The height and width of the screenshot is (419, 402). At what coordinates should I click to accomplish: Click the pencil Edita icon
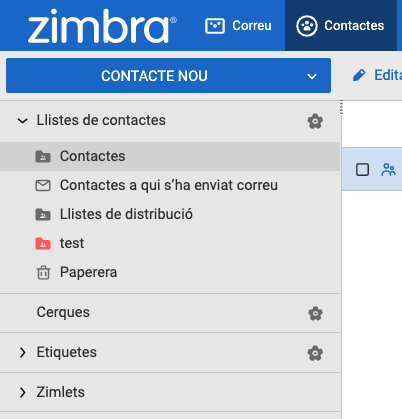click(359, 75)
